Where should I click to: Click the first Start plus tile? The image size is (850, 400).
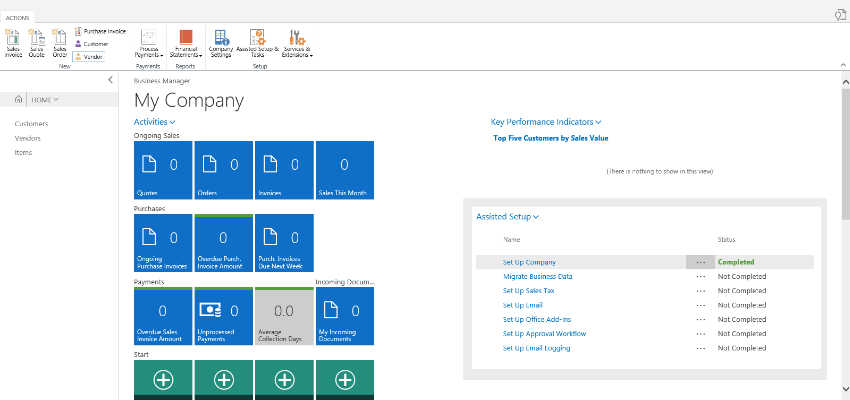point(163,380)
